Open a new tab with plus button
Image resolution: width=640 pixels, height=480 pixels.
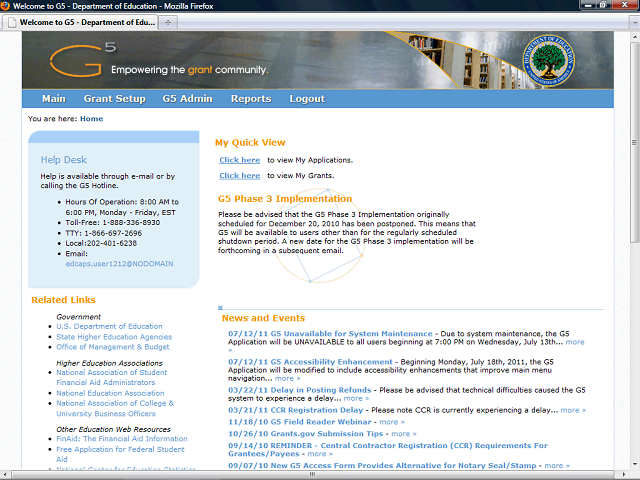168,22
